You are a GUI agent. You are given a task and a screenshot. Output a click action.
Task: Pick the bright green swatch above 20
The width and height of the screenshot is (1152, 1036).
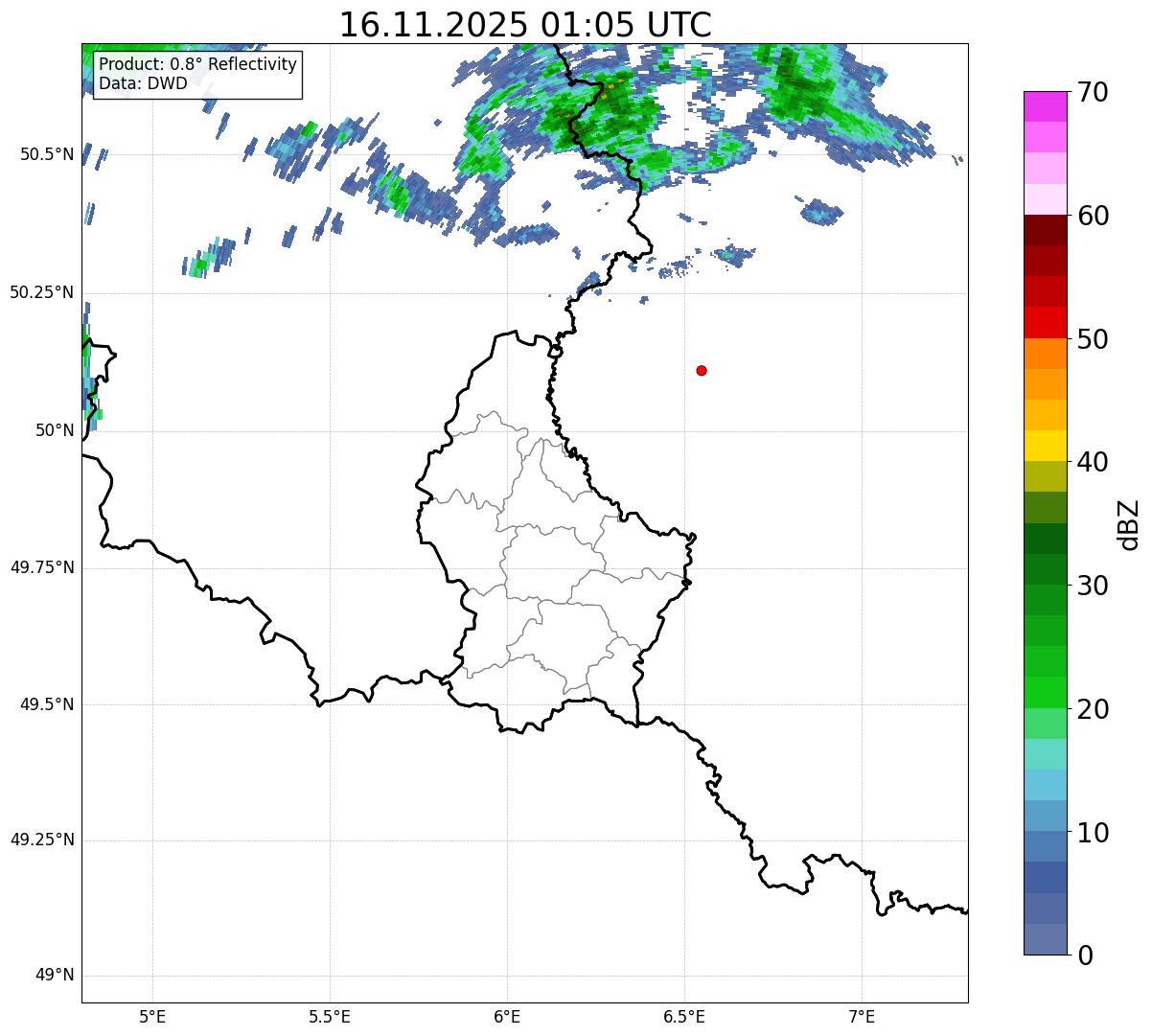click(x=1045, y=693)
